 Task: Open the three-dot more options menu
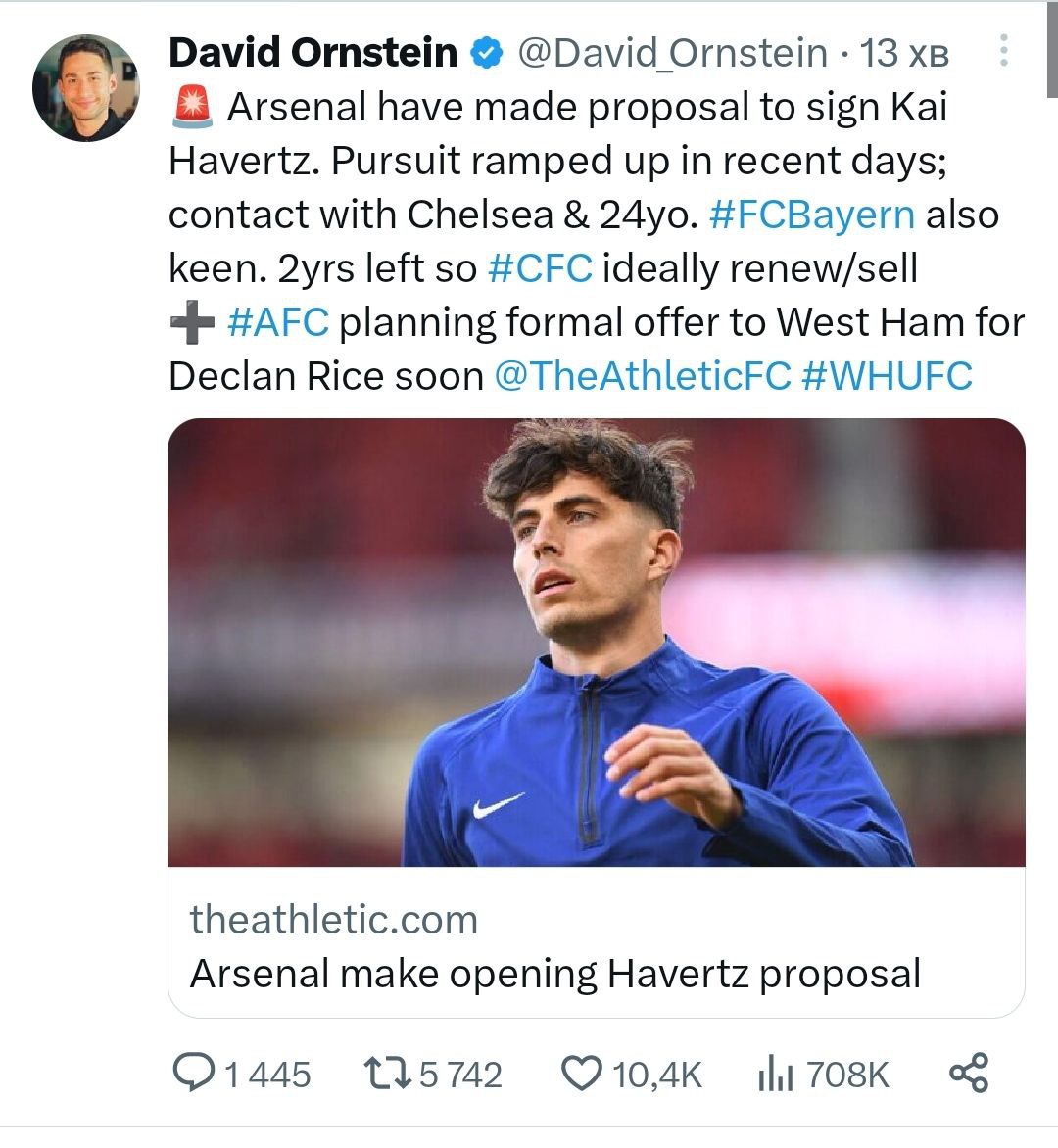[x=1003, y=51]
